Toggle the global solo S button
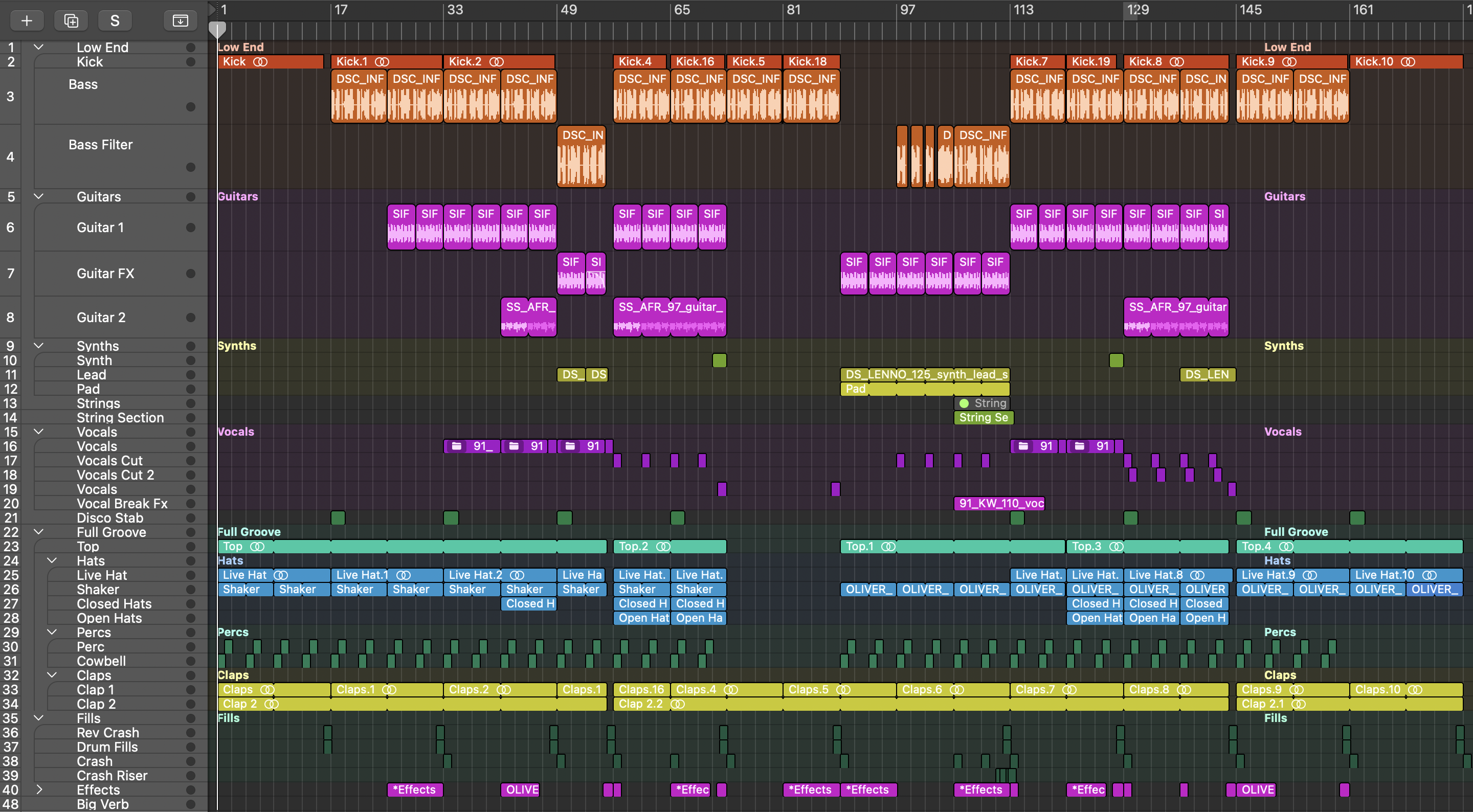The height and width of the screenshot is (812, 1473). click(115, 20)
